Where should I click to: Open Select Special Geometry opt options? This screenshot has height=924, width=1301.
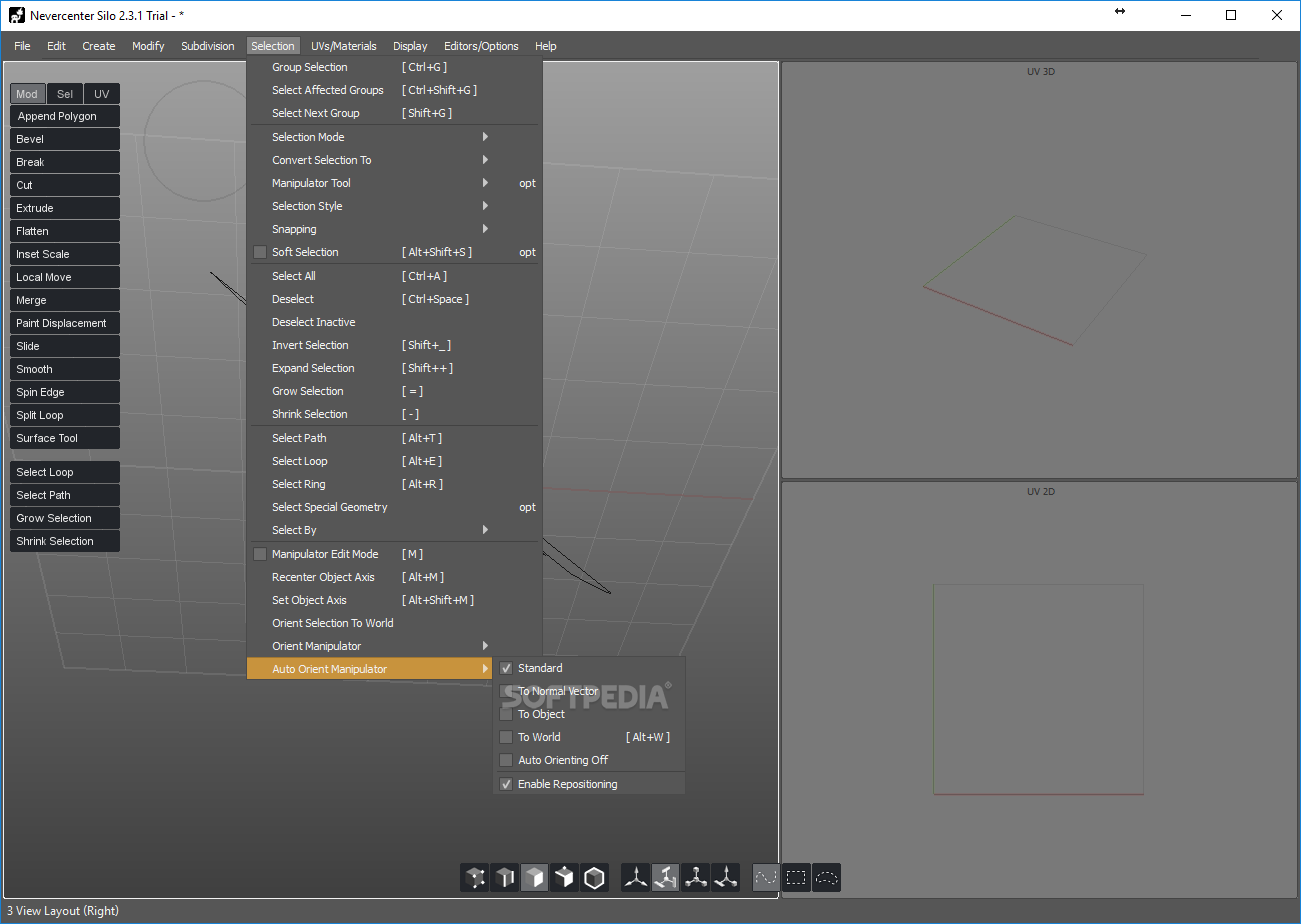(527, 508)
